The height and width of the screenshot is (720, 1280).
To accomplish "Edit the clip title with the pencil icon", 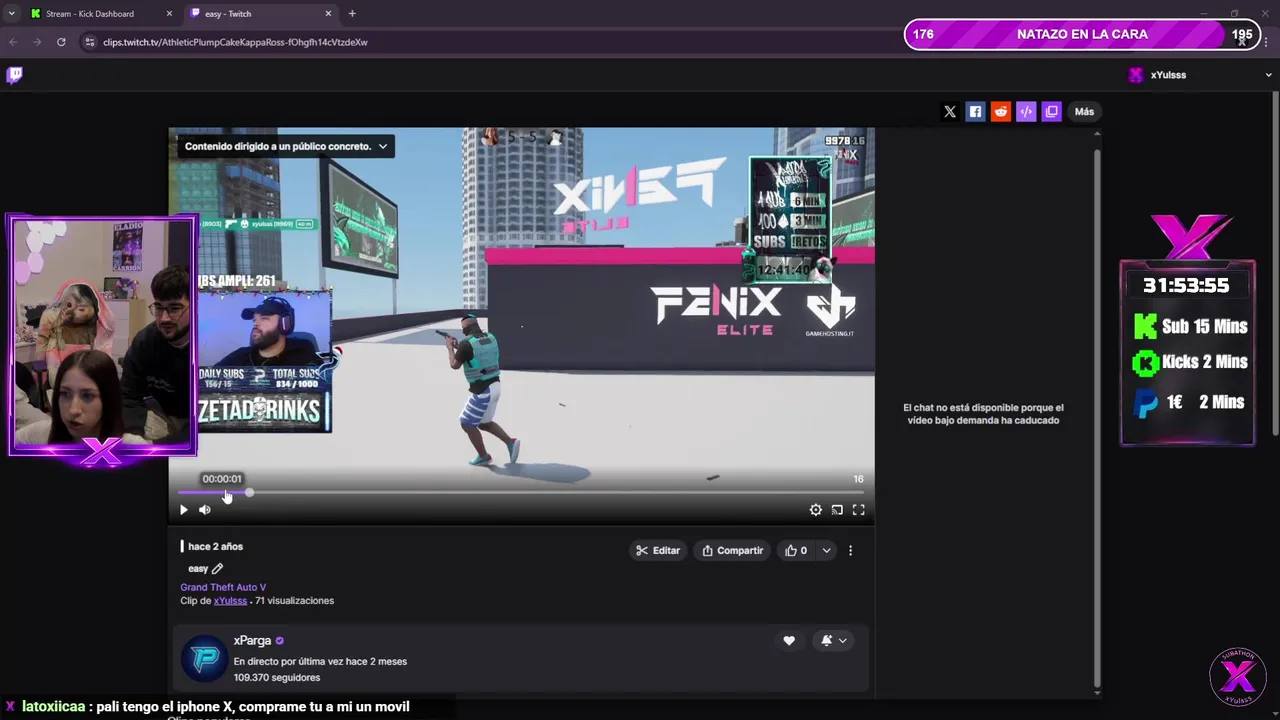I will pyautogui.click(x=217, y=569).
